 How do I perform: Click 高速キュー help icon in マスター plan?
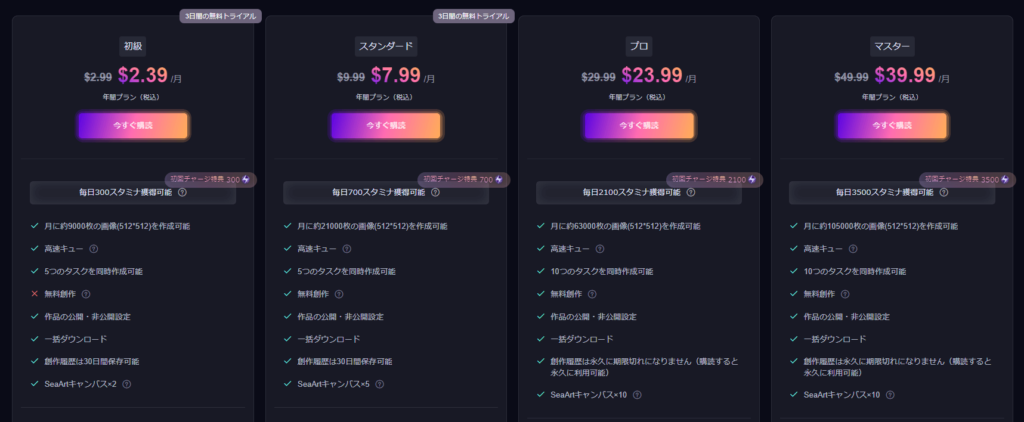(853, 249)
